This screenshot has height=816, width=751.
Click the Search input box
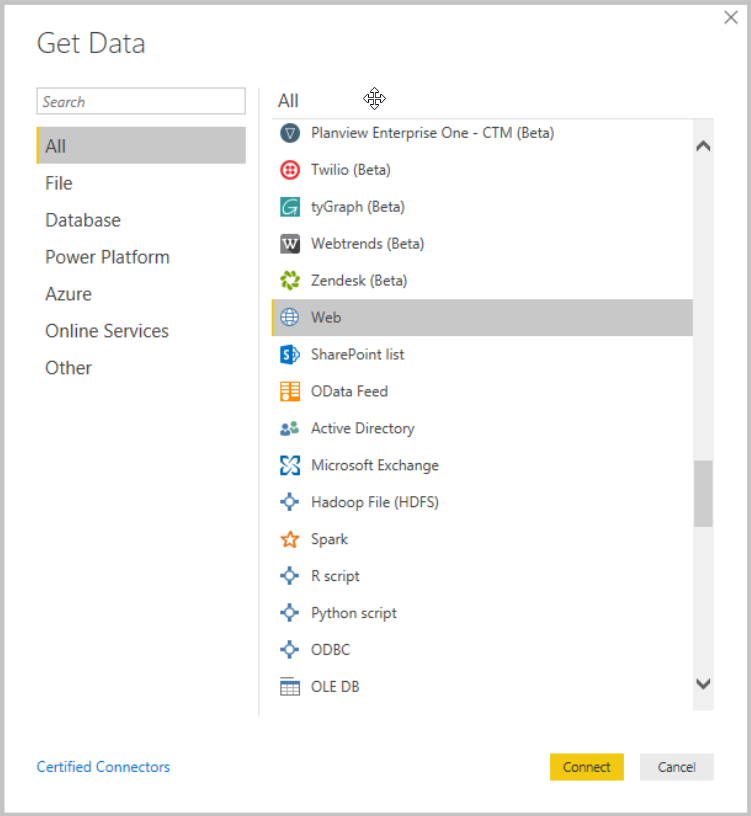coord(141,102)
